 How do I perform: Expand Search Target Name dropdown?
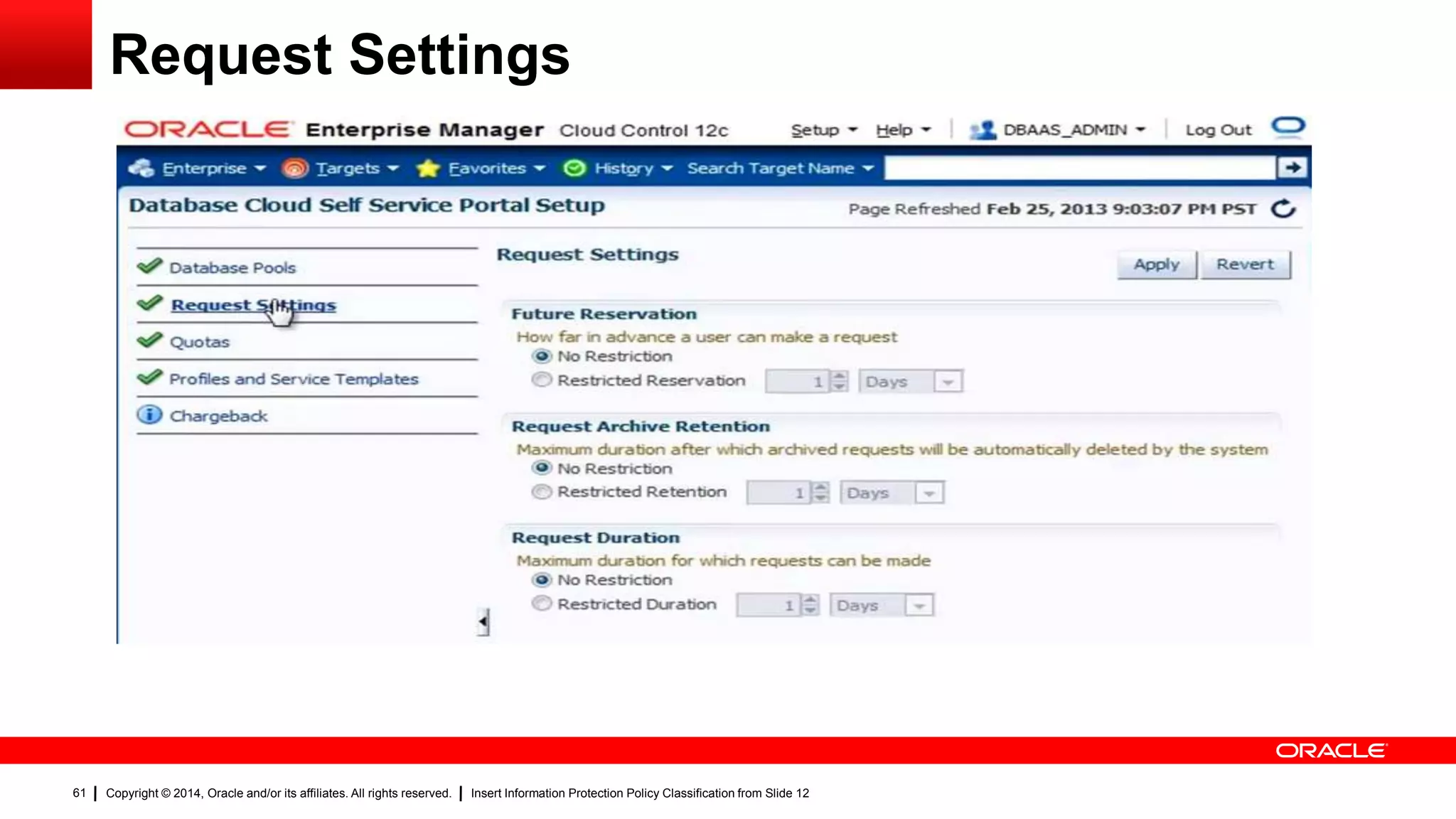pyautogui.click(x=780, y=168)
